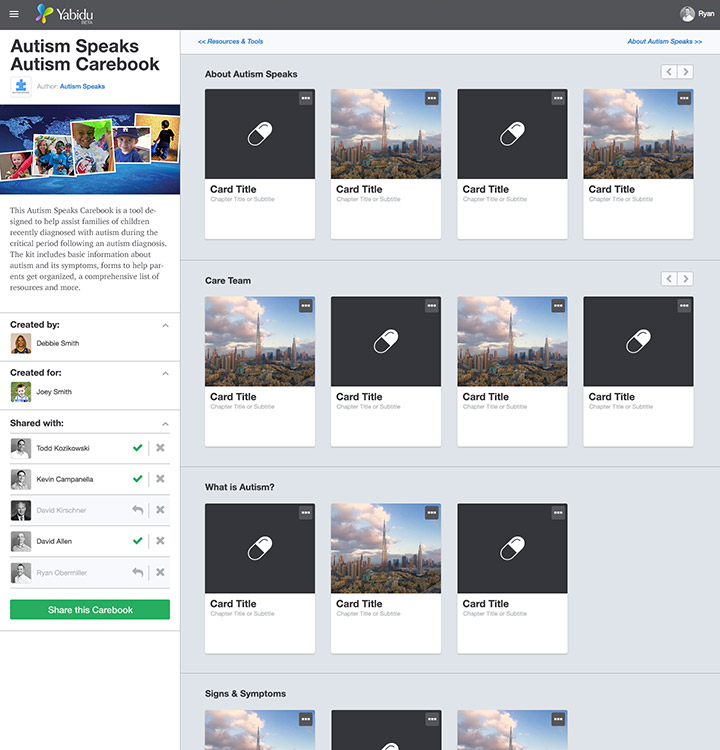
Task: Click the About Autism Speaks section heading
Action: pos(251,74)
